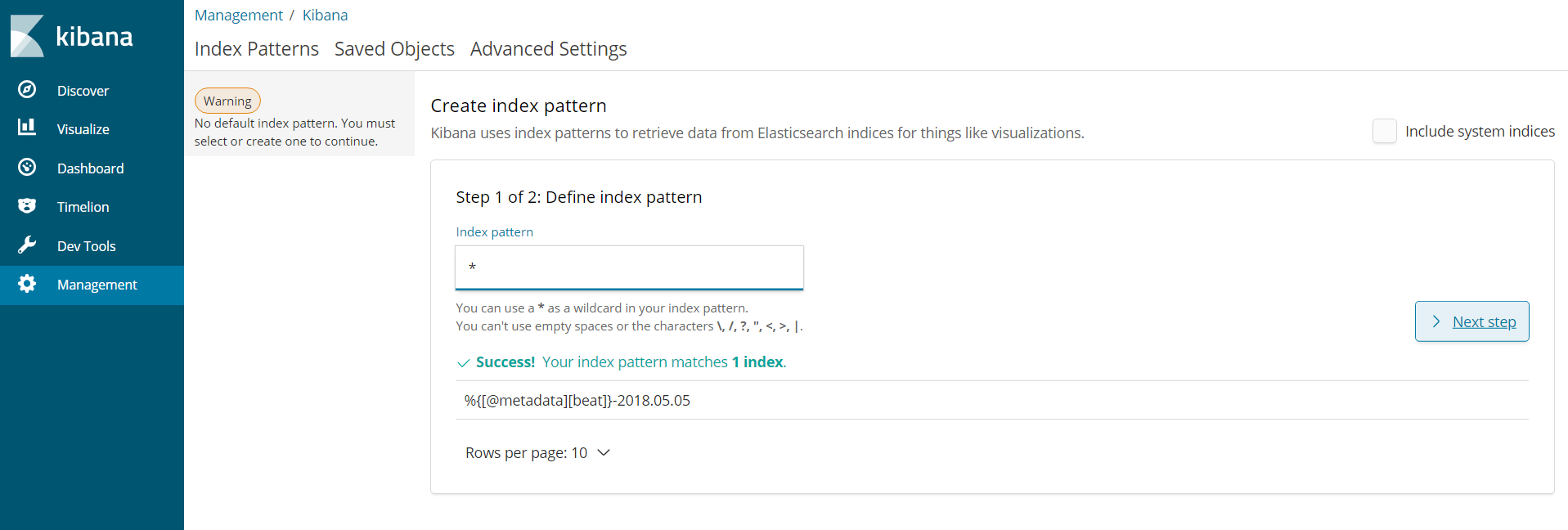Select the Management gear icon

click(27, 284)
